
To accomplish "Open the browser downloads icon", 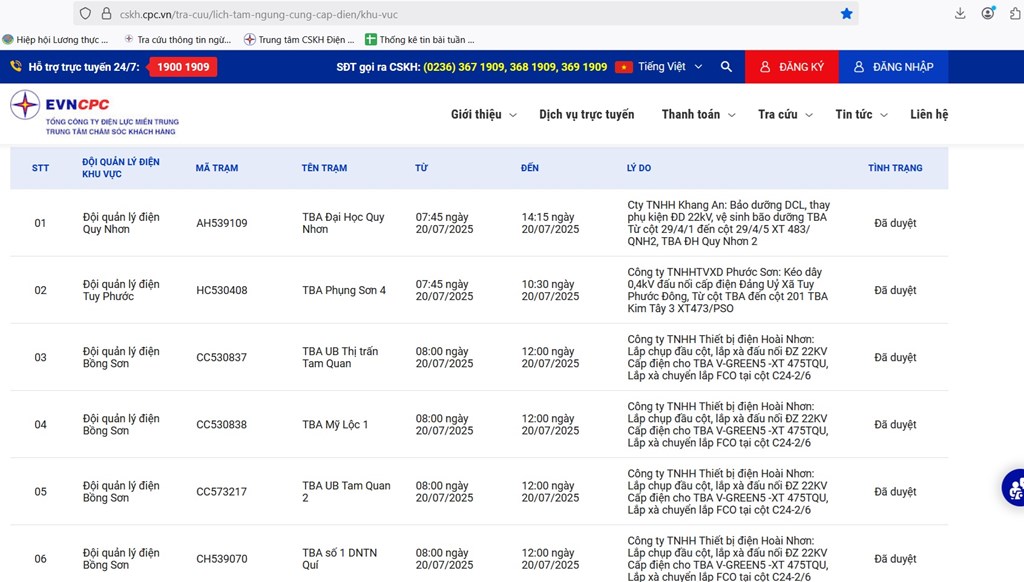I will [x=960, y=14].
